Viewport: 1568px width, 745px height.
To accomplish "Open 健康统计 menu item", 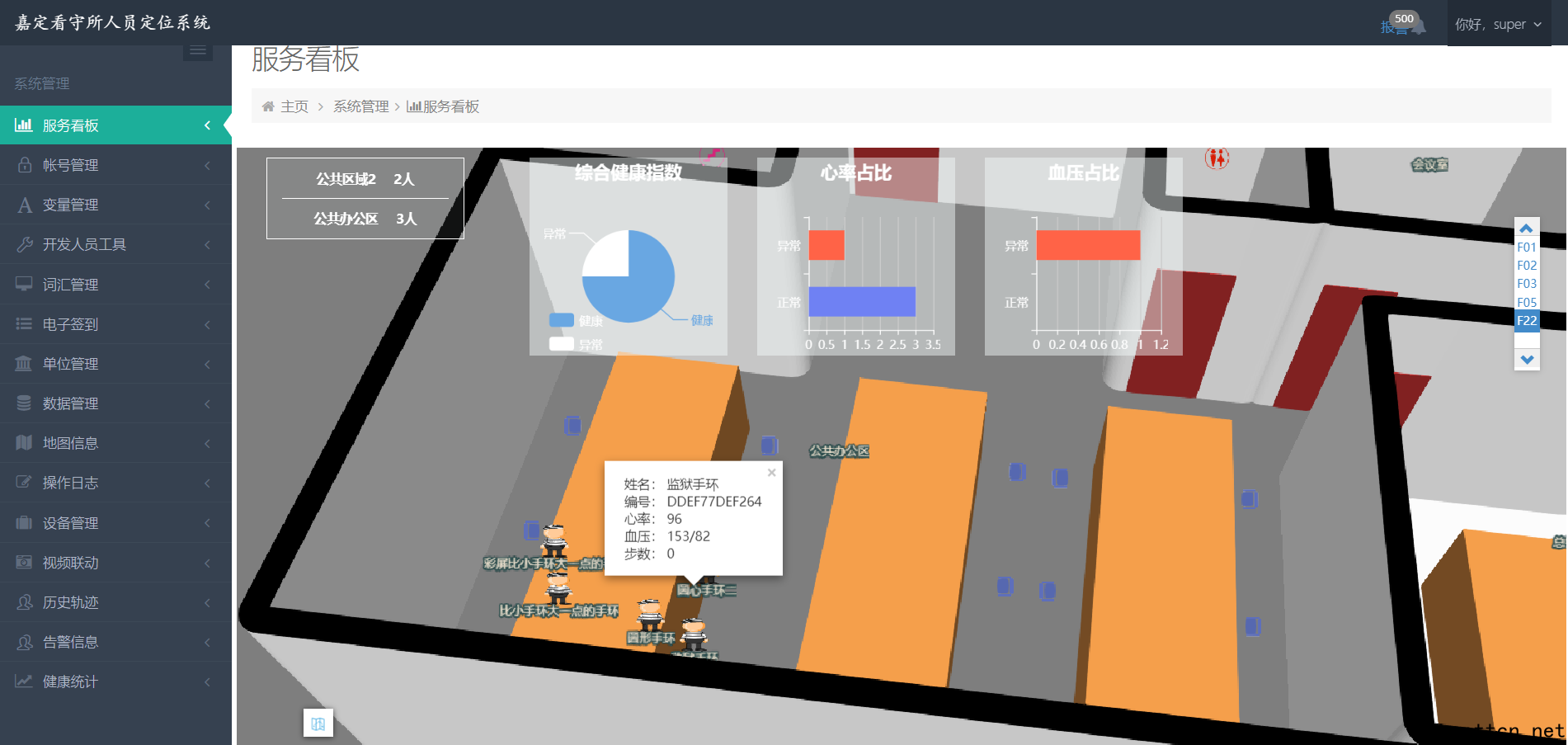I will [115, 681].
